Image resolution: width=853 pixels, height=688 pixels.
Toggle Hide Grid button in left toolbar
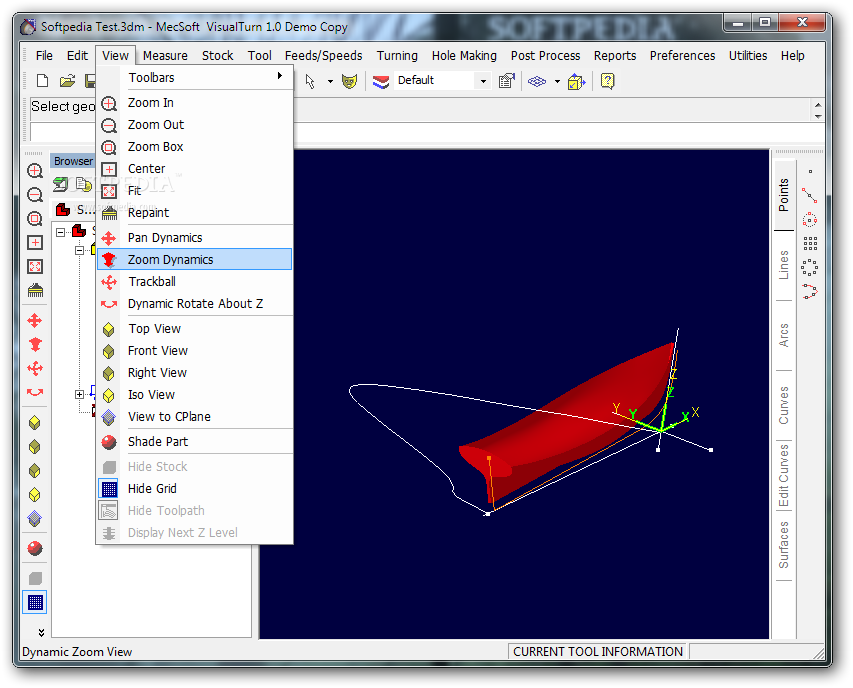point(35,603)
